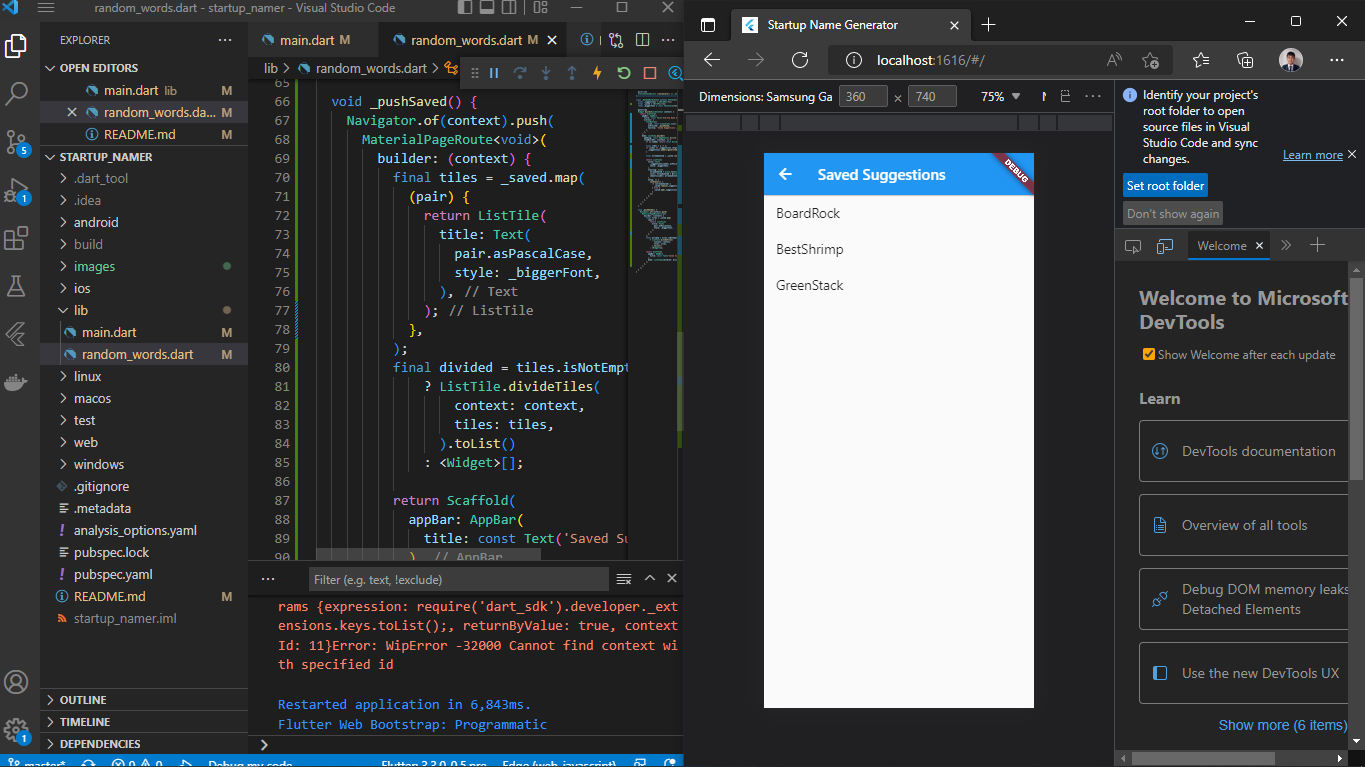
Task: Show more DevTools tabs chevron
Action: point(1286,245)
